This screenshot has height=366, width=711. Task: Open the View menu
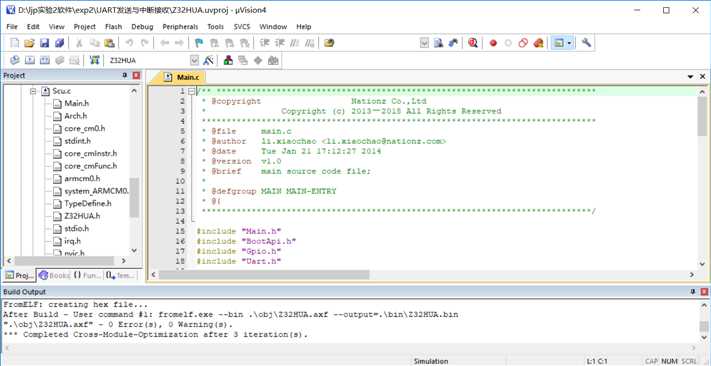point(57,27)
